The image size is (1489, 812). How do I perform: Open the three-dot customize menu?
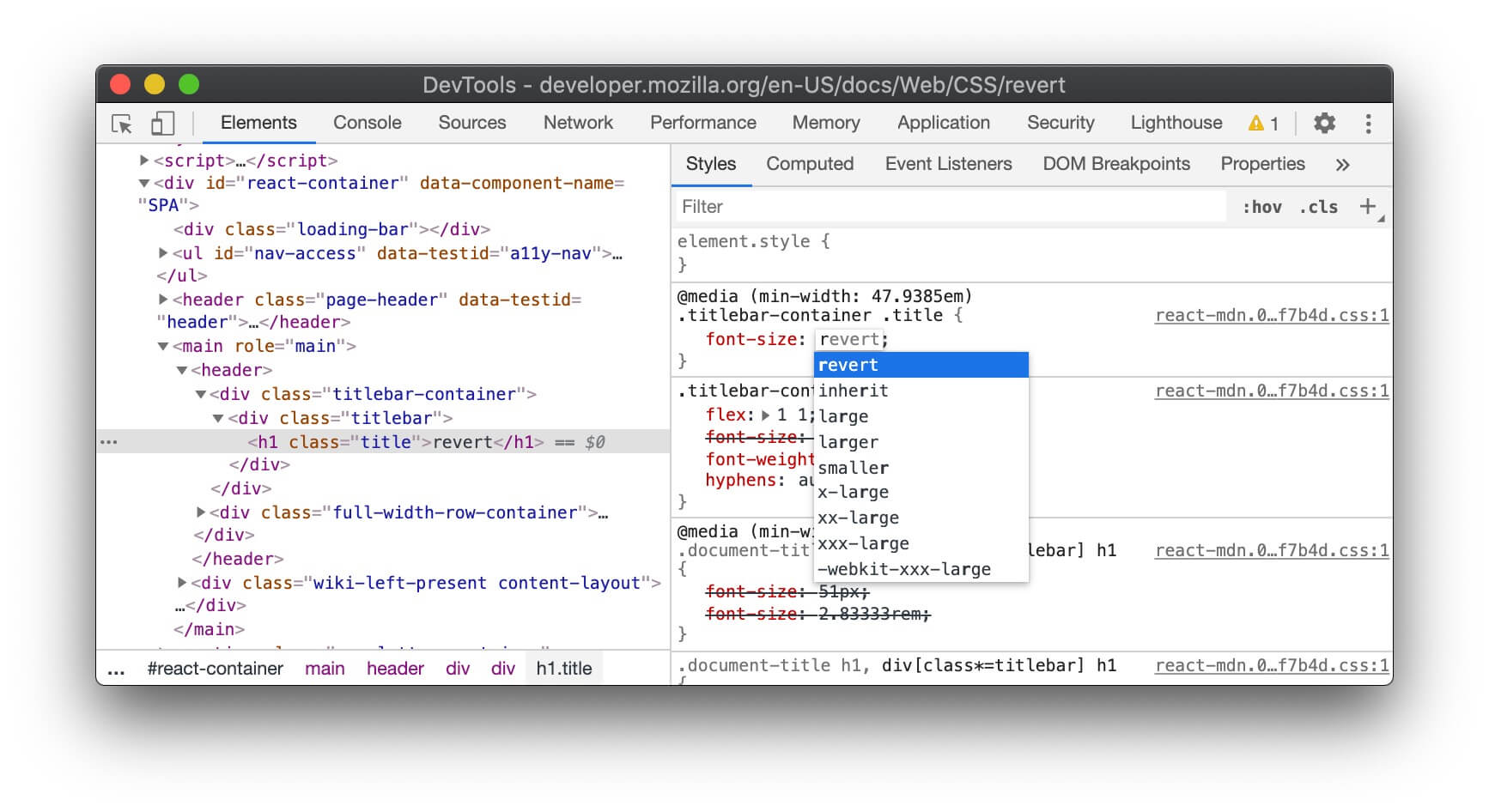[1368, 124]
